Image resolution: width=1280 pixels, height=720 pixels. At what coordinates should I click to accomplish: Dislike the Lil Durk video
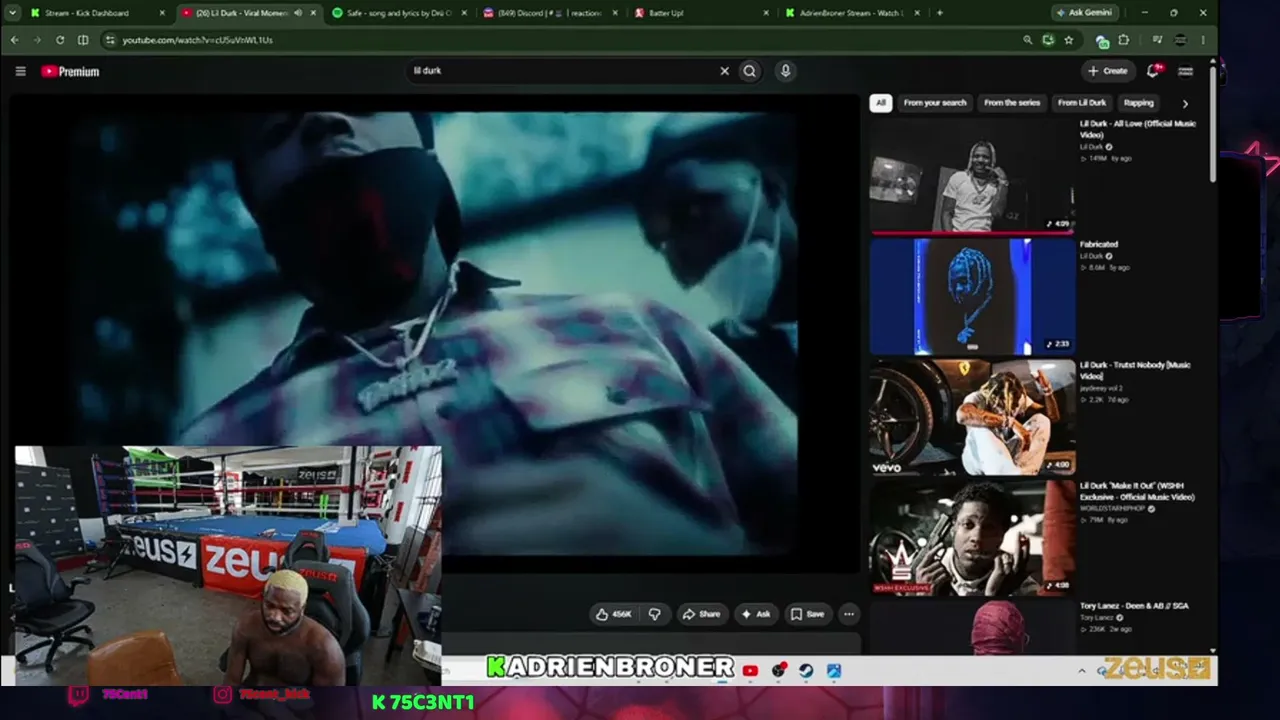click(655, 614)
